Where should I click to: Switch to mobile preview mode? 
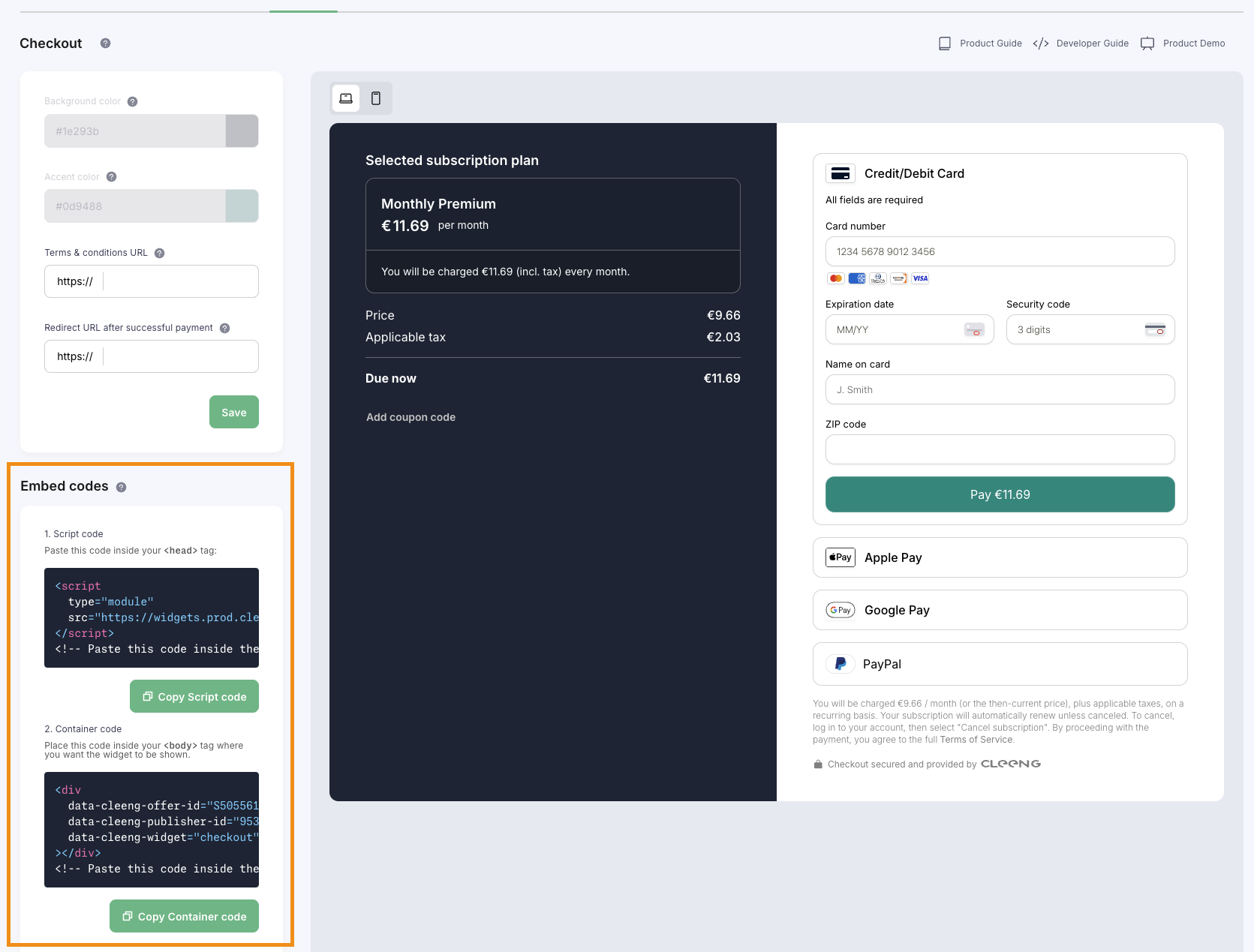[x=376, y=98]
